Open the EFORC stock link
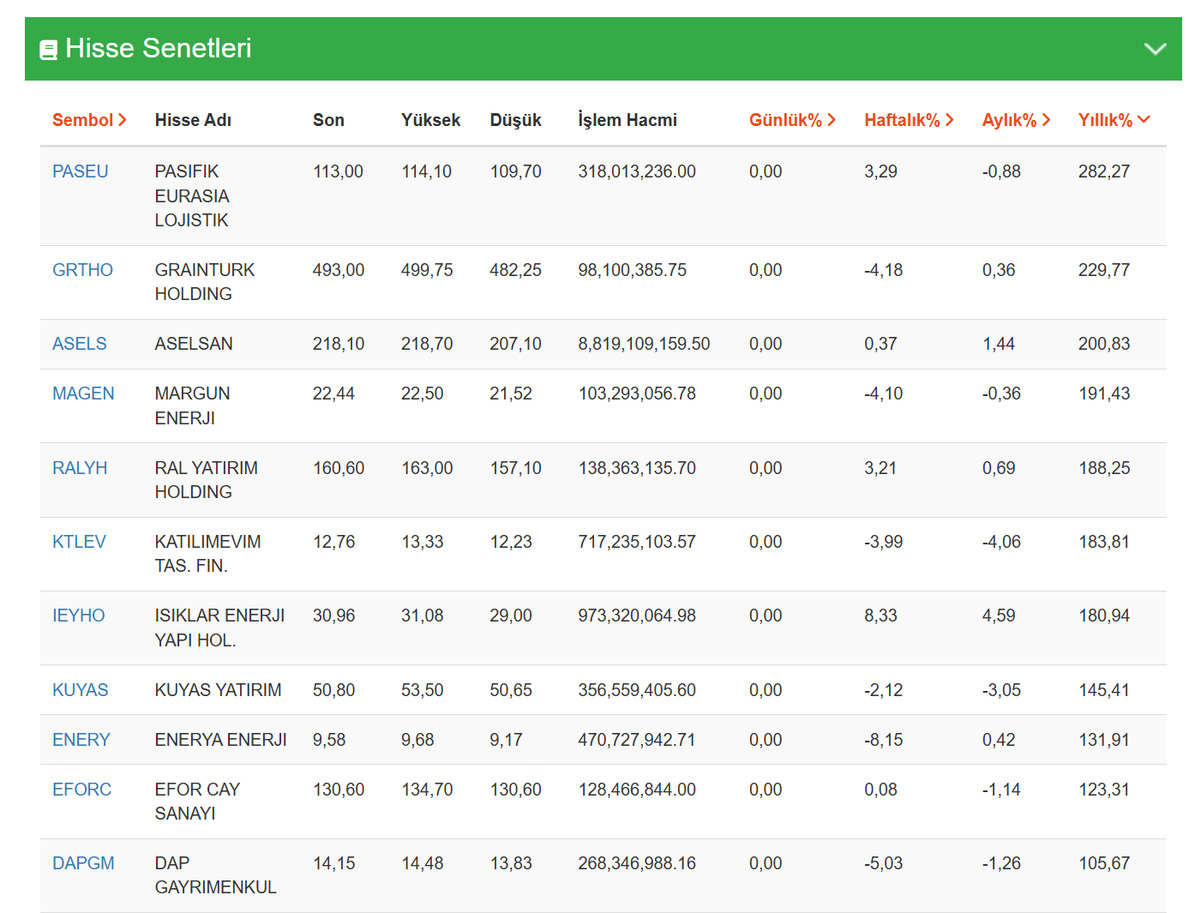This screenshot has height=913, width=1200. 82,790
